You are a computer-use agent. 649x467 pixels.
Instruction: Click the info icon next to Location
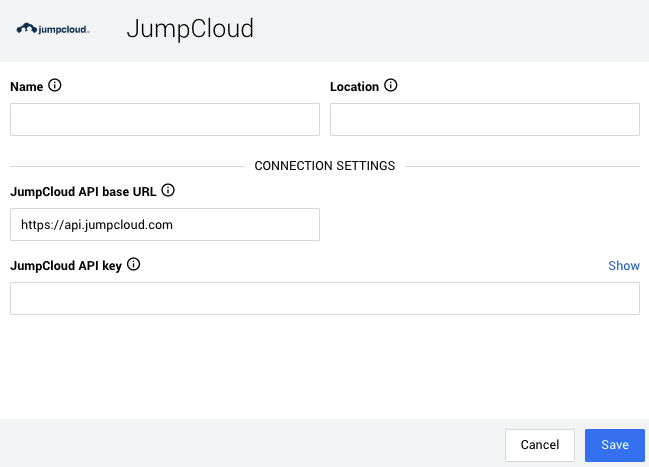(391, 85)
